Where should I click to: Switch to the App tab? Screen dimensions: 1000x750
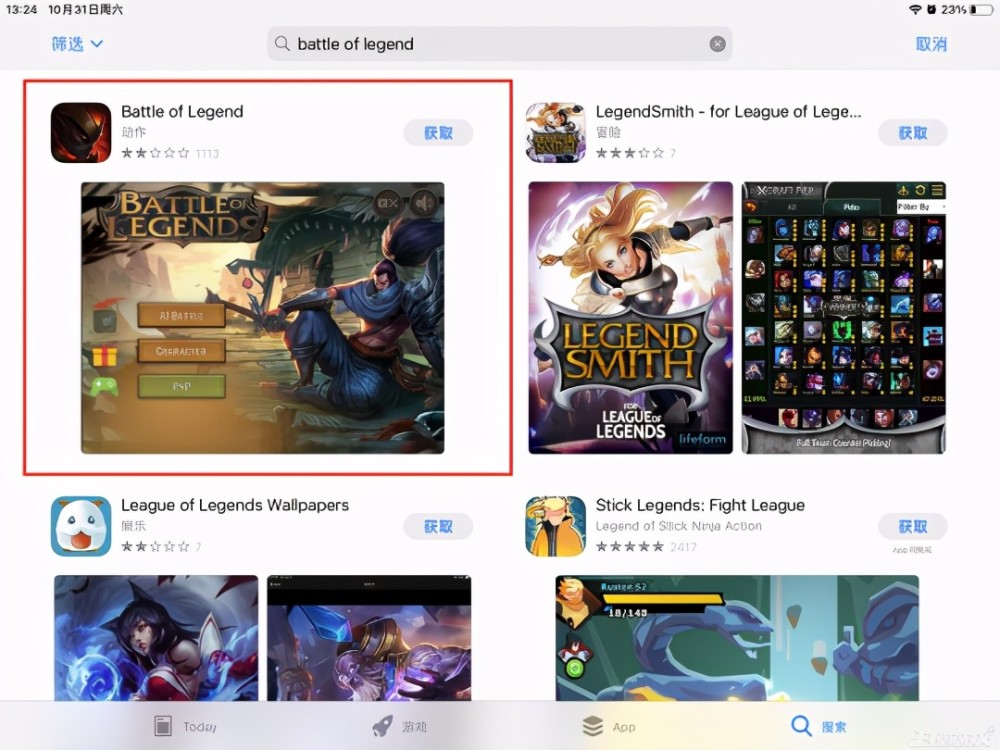[609, 726]
